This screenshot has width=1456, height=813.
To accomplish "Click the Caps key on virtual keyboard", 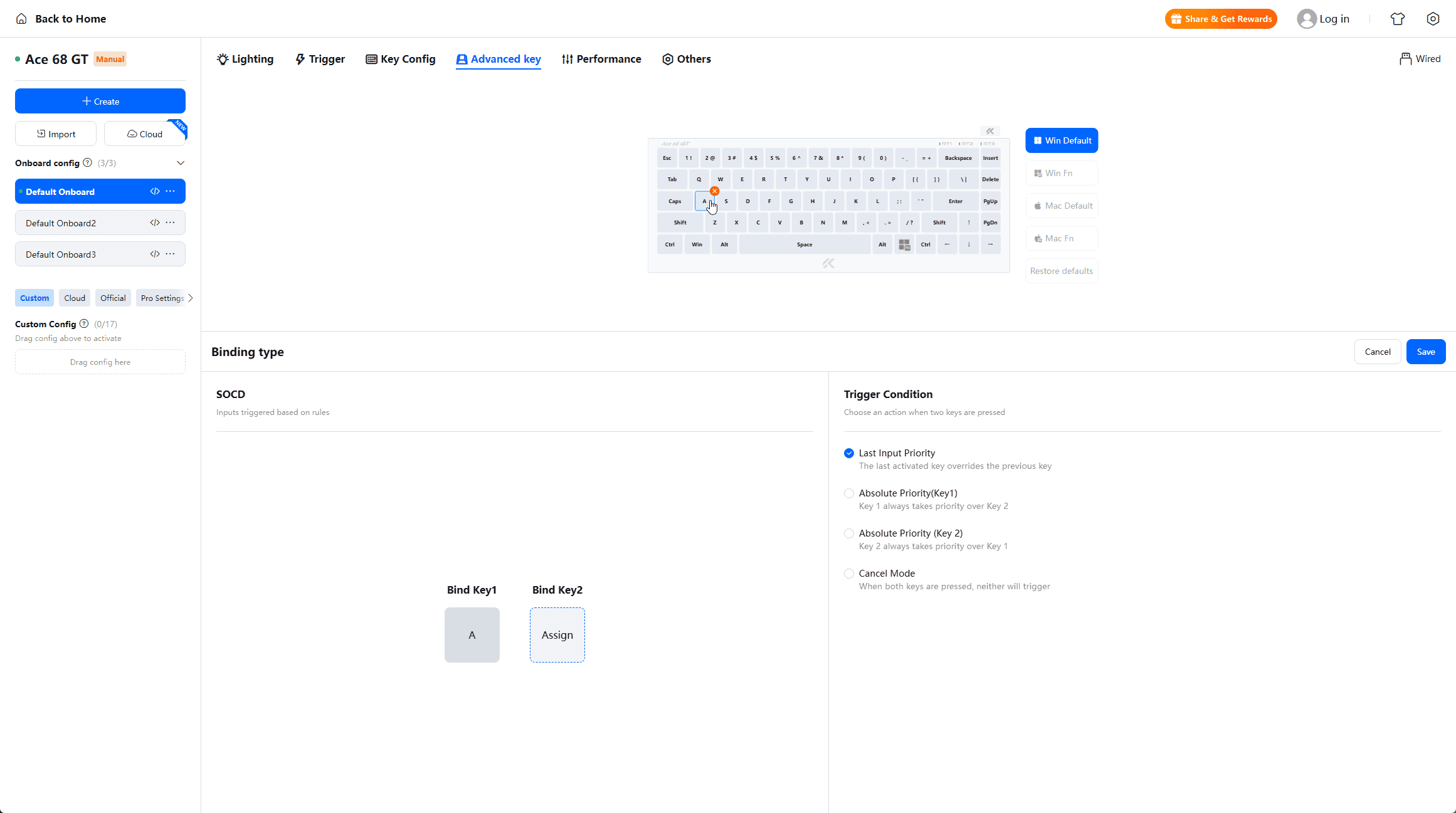I will coord(675,201).
